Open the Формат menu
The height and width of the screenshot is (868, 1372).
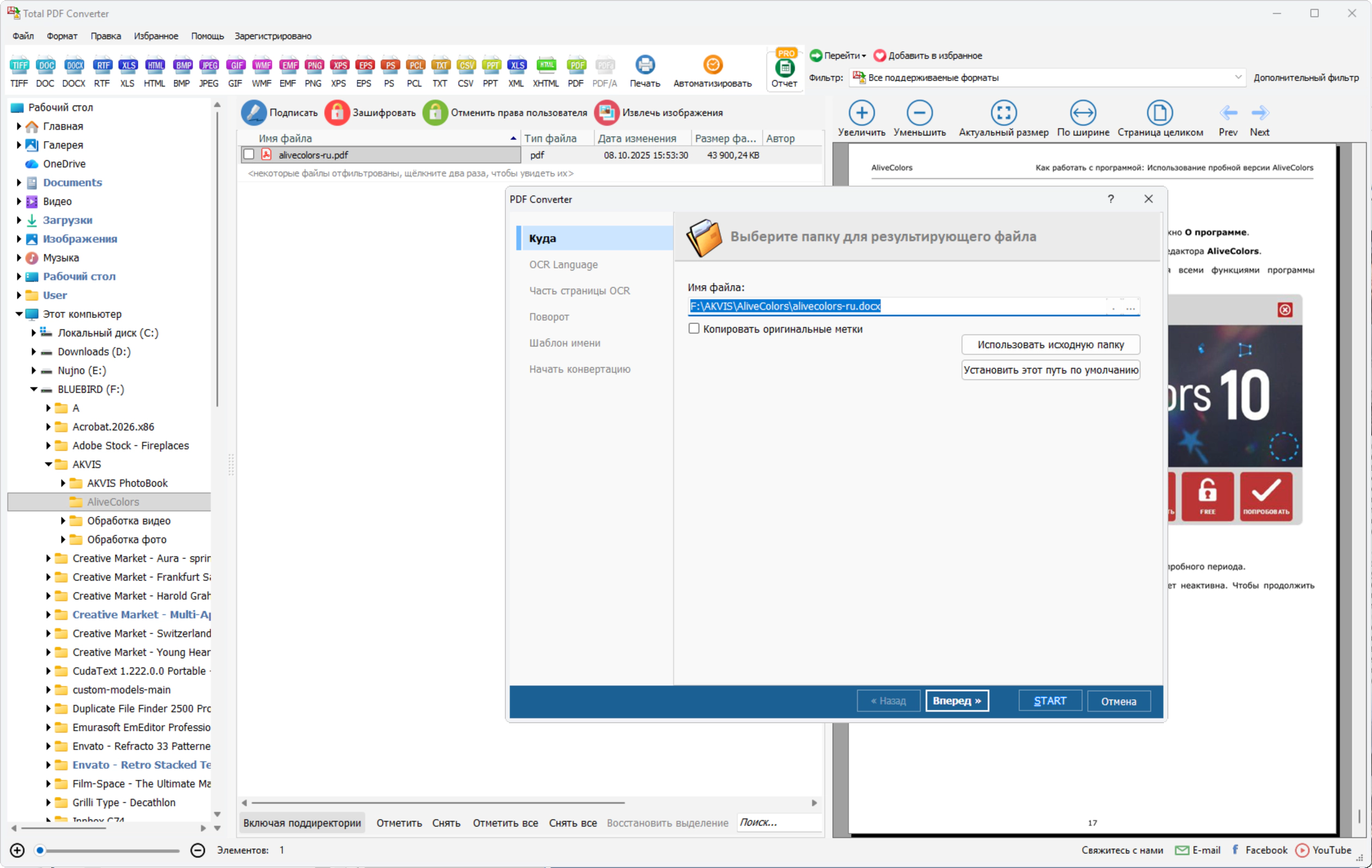62,36
